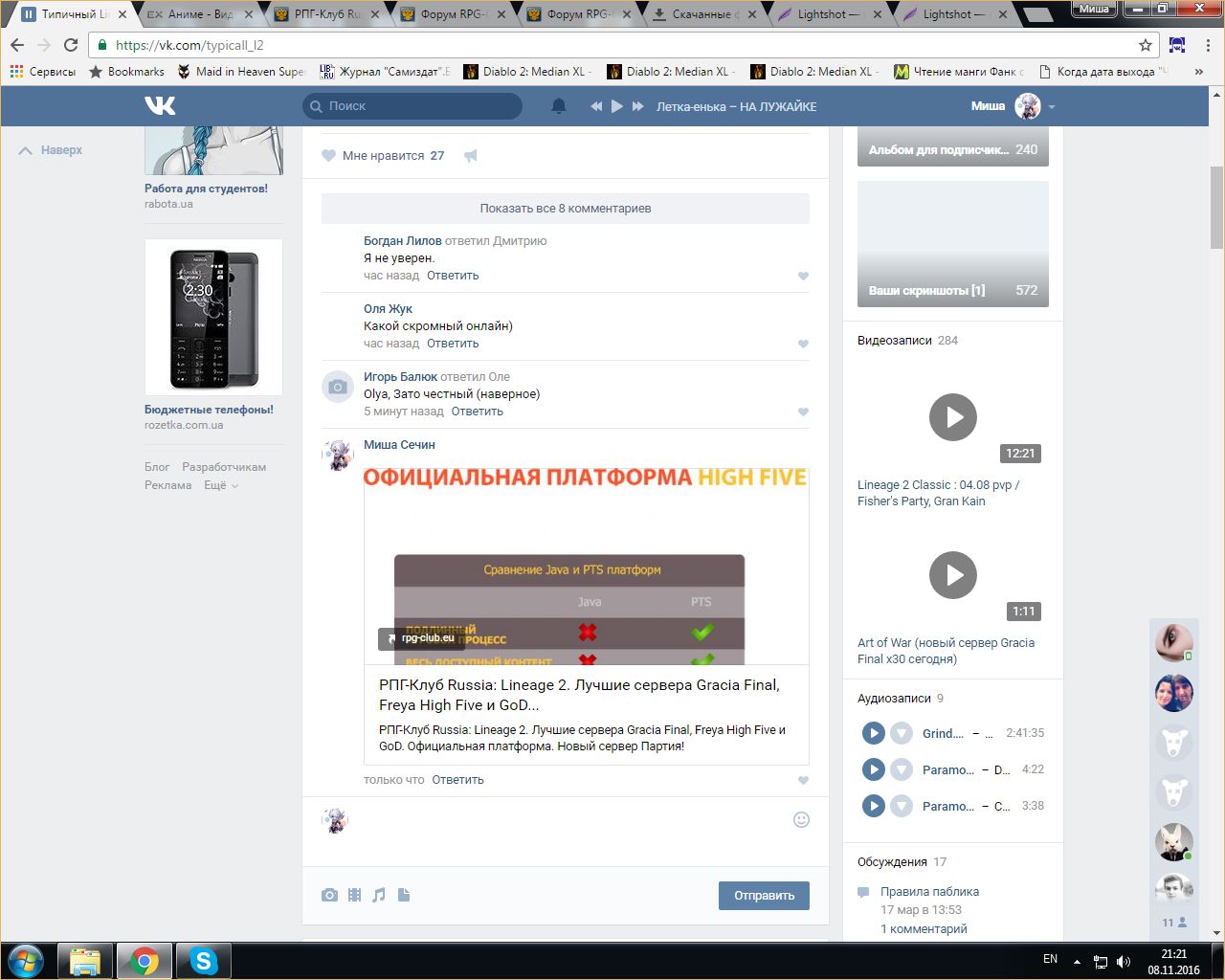
Task: Open the emoji smiley picker
Action: [801, 819]
